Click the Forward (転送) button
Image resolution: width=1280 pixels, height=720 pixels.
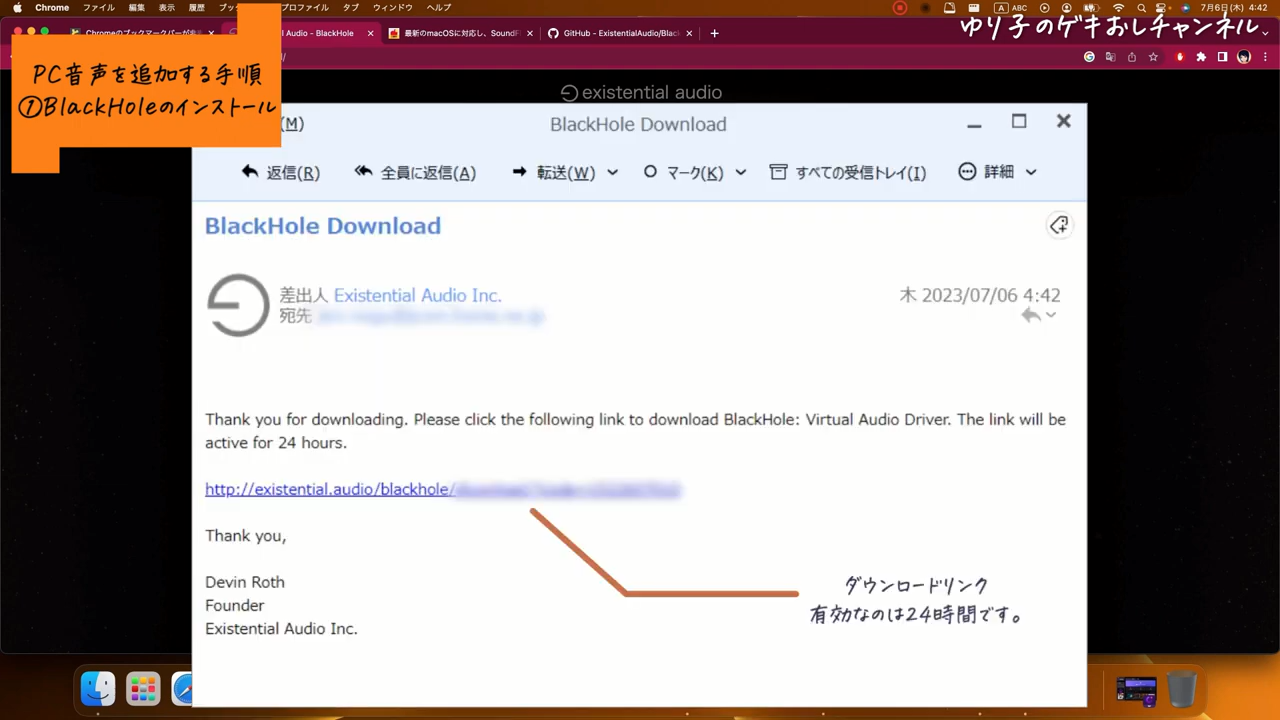[553, 172]
